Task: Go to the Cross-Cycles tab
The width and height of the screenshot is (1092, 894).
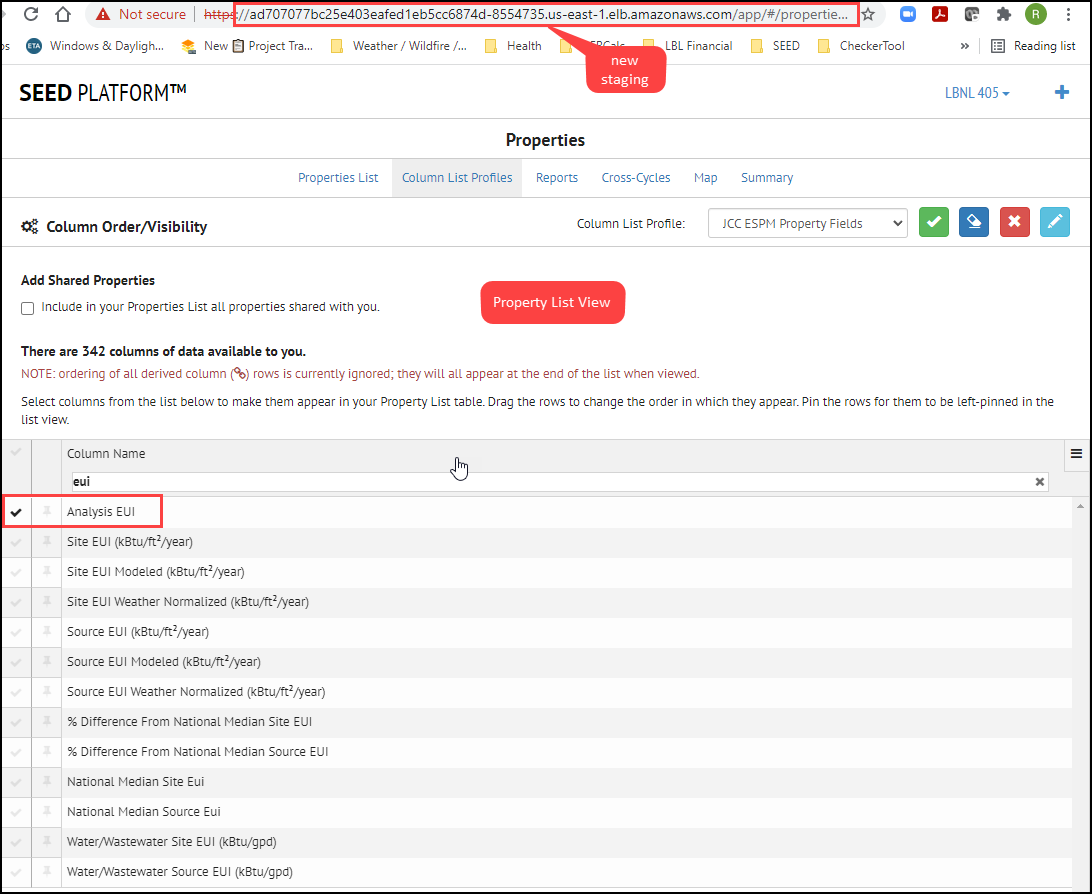Action: click(x=635, y=177)
